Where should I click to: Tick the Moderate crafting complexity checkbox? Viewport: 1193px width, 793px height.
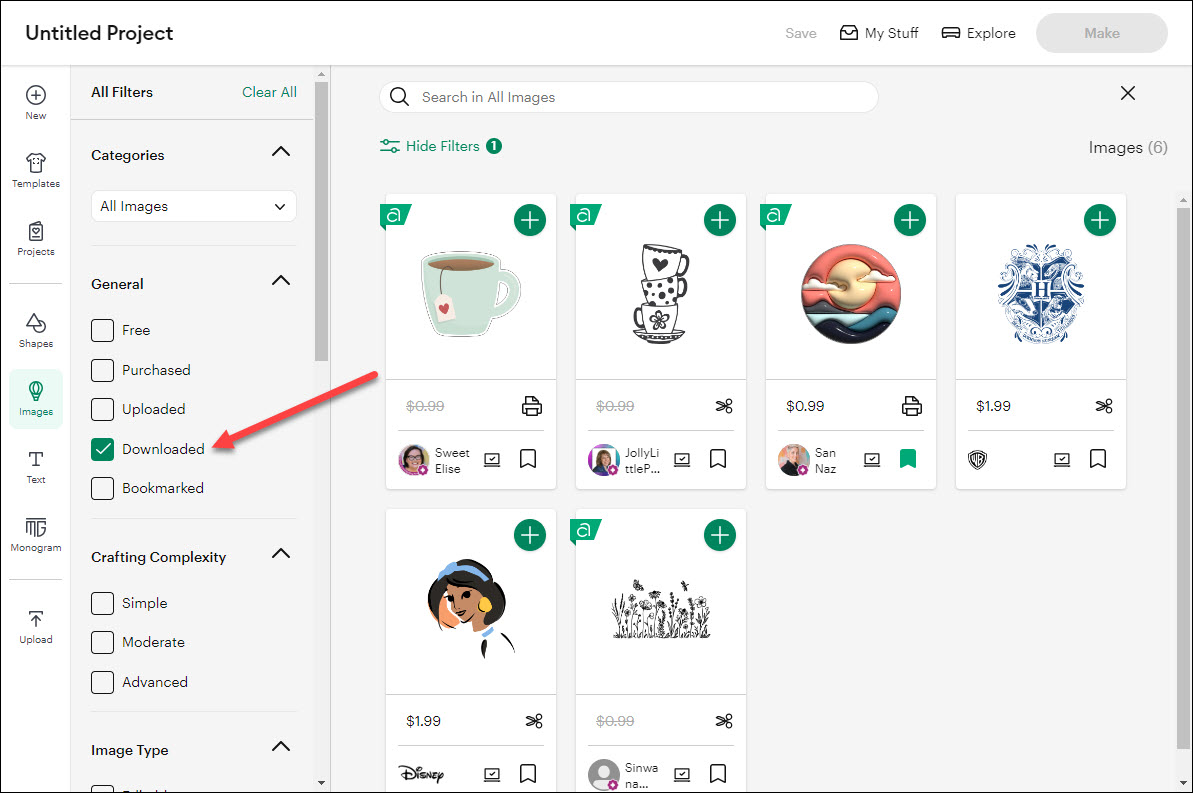click(x=103, y=642)
